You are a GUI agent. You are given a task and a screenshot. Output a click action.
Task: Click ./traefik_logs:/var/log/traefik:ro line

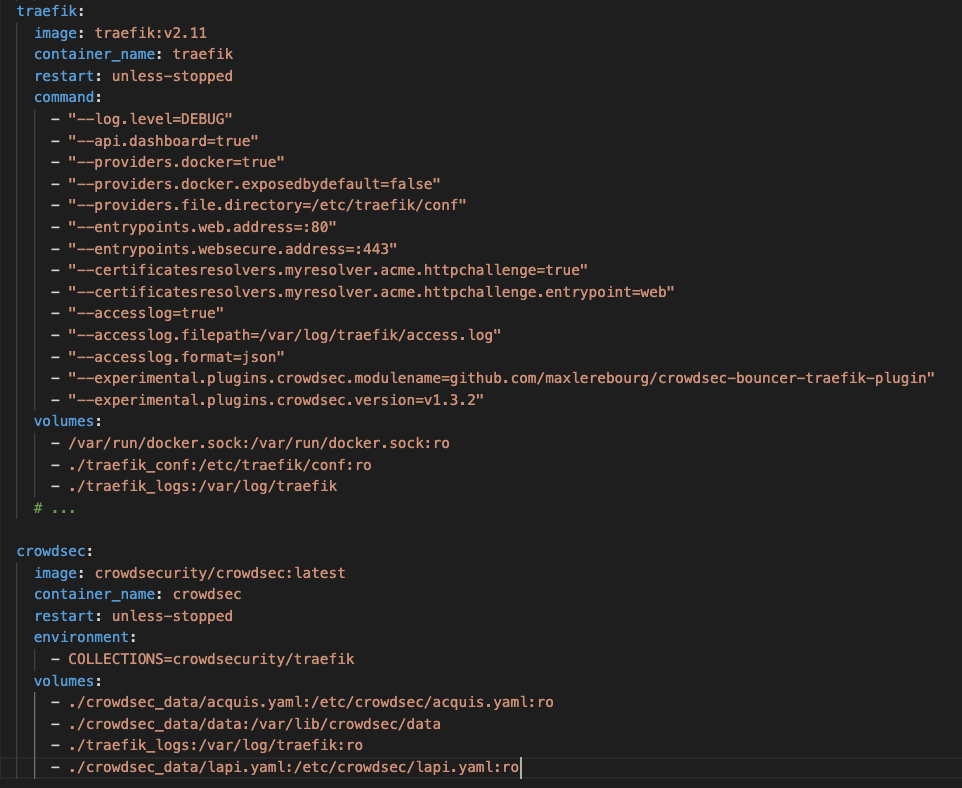click(207, 745)
